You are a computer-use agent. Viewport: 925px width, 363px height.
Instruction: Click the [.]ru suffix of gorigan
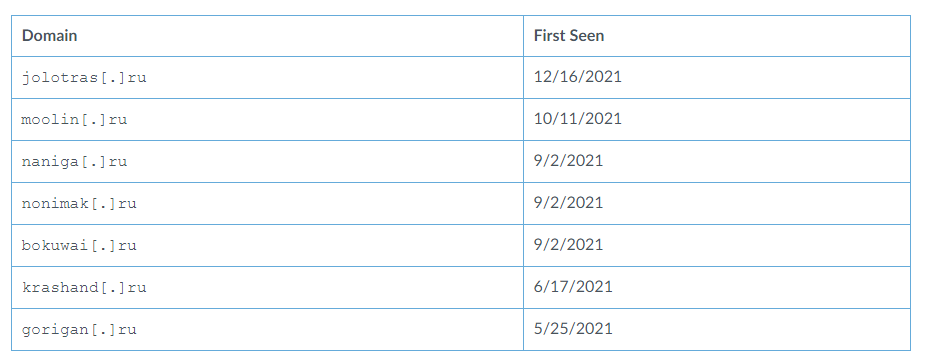114,329
